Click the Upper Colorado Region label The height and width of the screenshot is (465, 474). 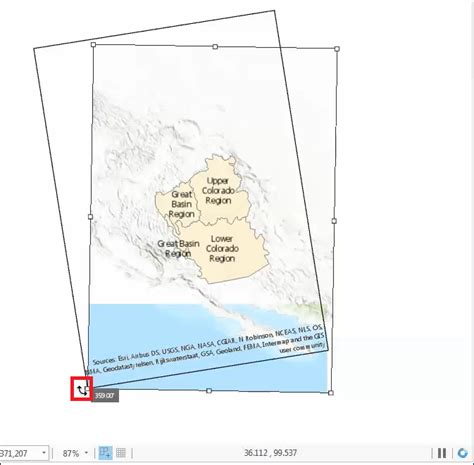click(218, 191)
